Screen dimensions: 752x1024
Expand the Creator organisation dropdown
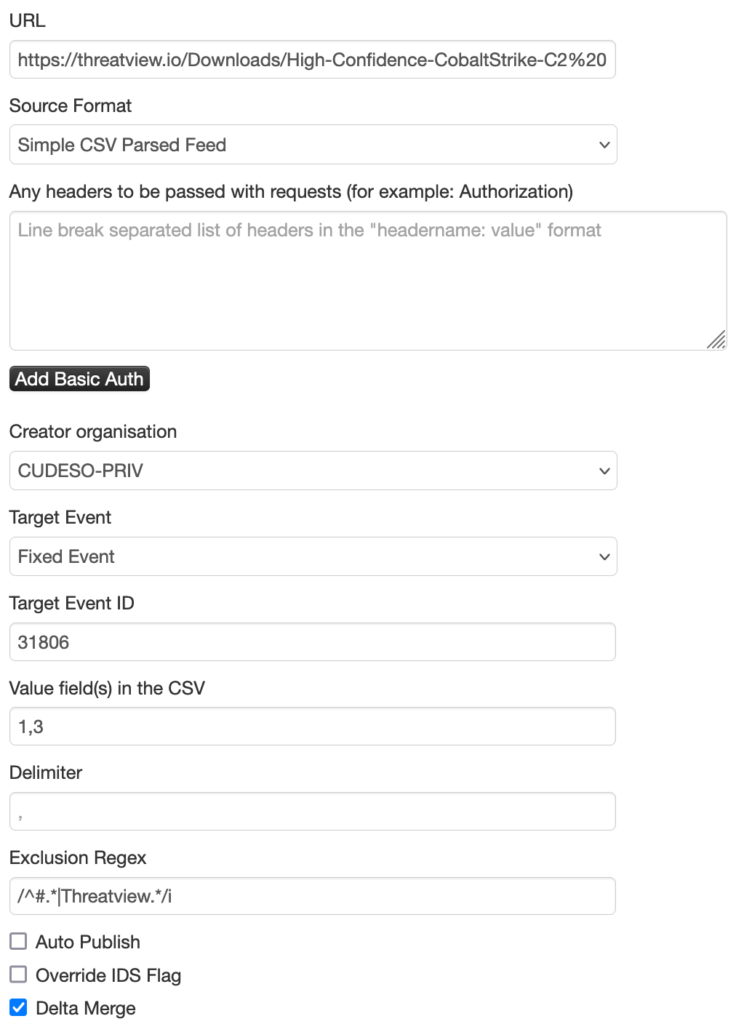pyautogui.click(x=312, y=471)
